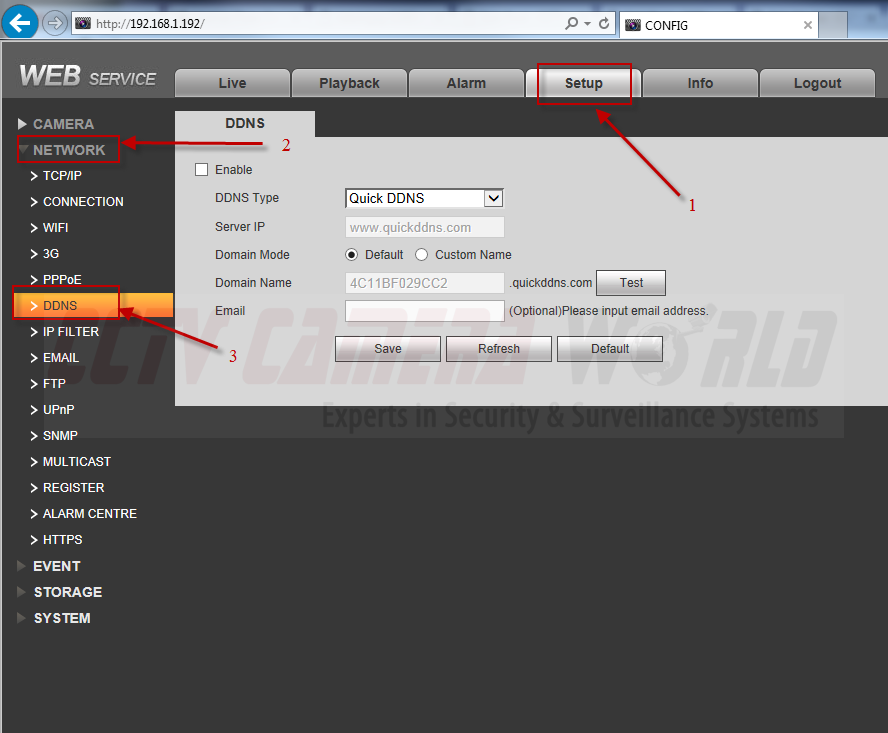Enable the DDNS checkbox
The image size is (888, 733).
pos(201,170)
